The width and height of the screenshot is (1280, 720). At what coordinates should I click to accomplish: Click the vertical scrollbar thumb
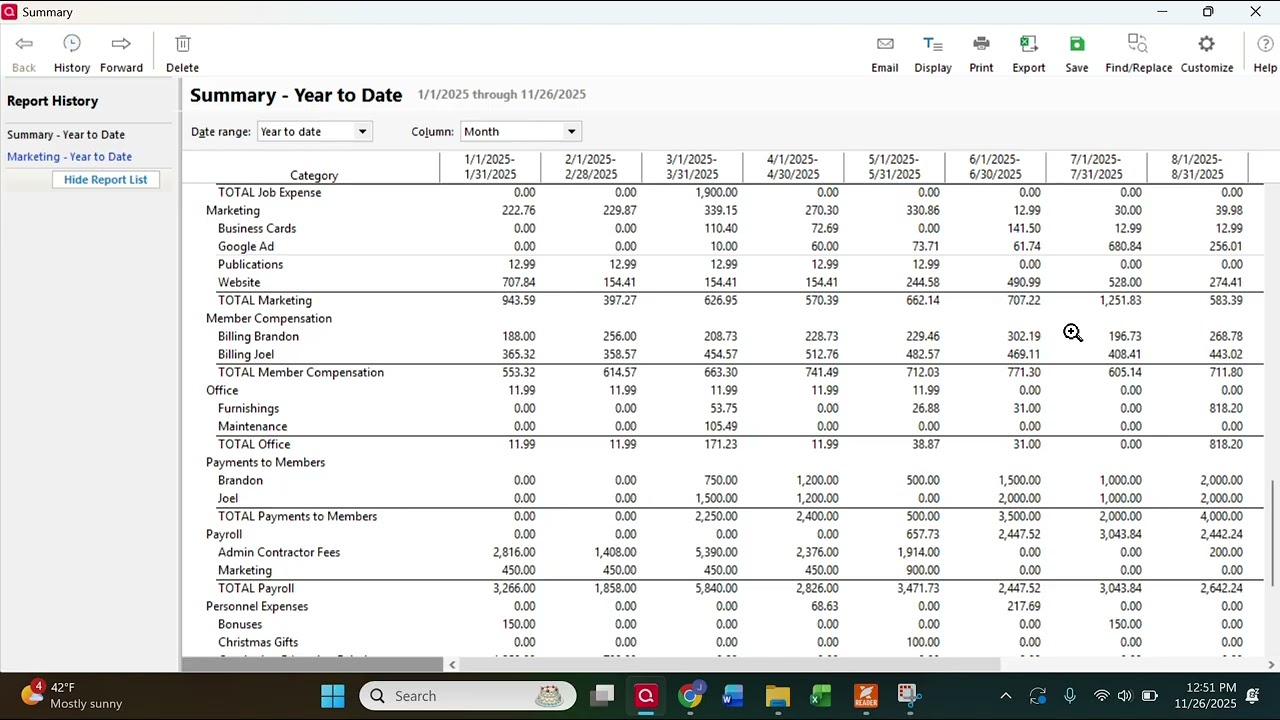click(1273, 533)
